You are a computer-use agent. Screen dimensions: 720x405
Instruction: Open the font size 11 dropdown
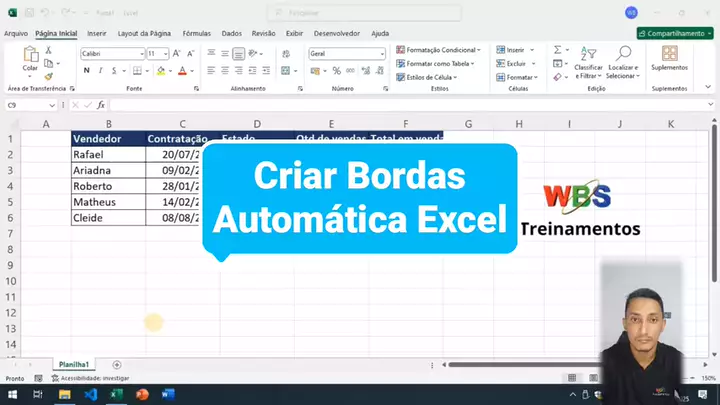(x=166, y=54)
